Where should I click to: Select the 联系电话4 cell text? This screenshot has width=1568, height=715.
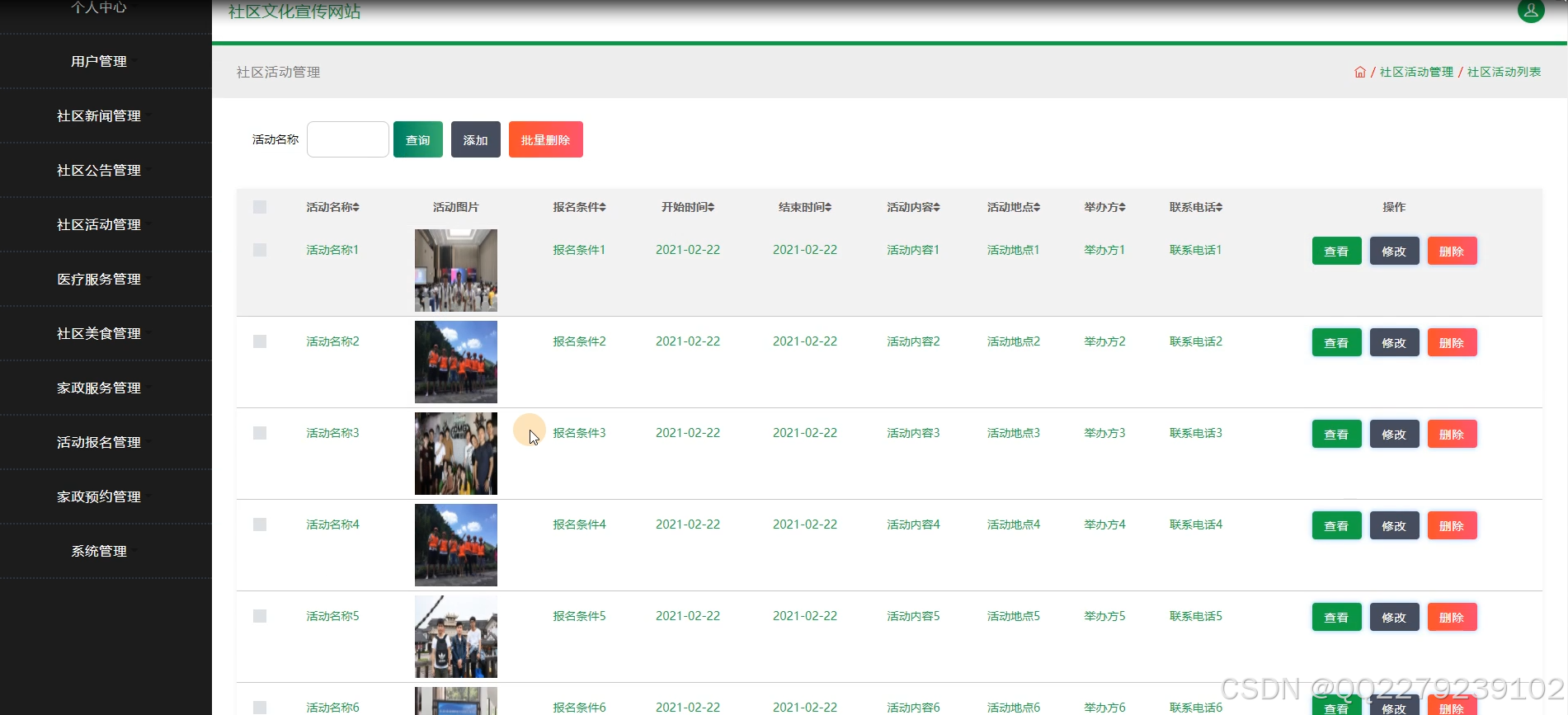point(1196,524)
